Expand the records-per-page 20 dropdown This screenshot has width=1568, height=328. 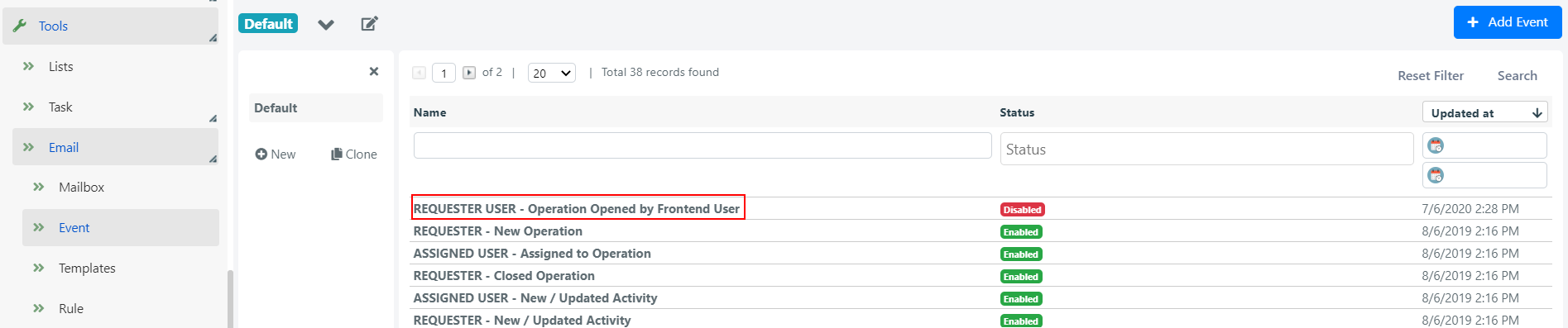pos(552,73)
